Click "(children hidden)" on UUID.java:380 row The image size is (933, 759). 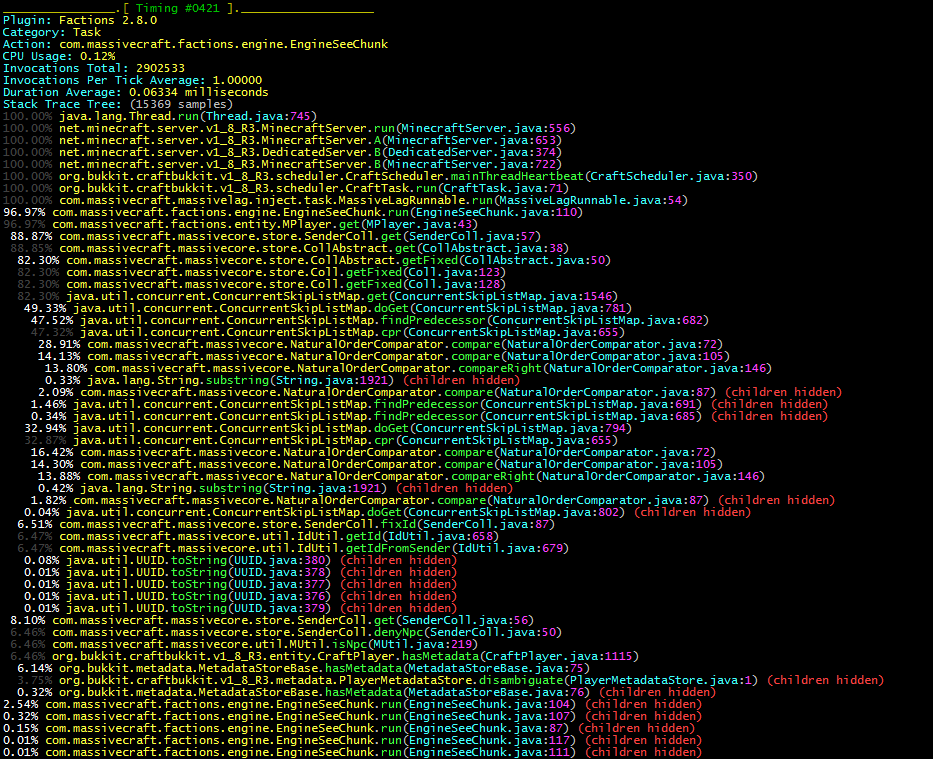click(x=399, y=560)
